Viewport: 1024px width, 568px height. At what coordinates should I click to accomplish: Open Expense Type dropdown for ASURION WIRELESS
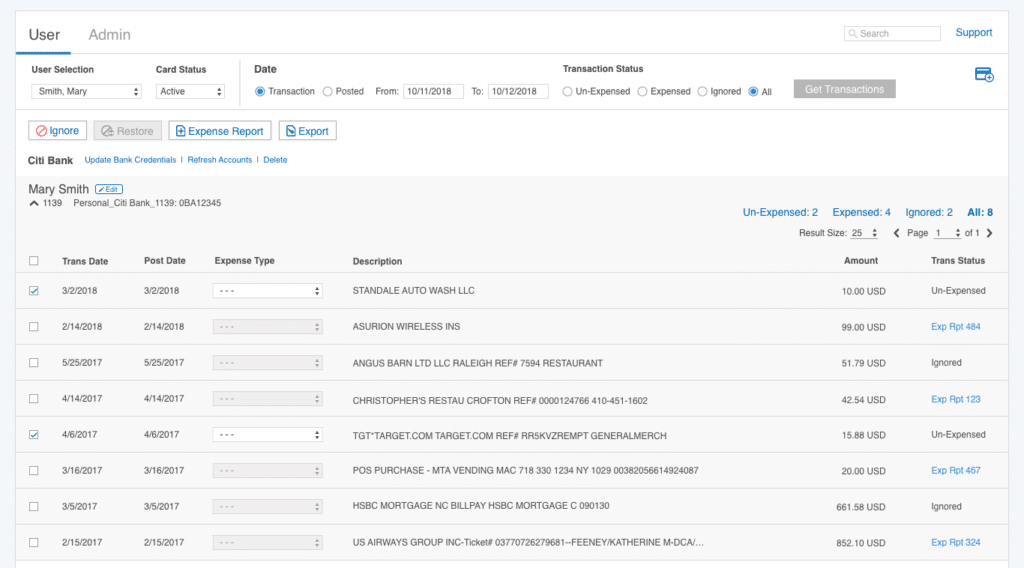click(267, 326)
